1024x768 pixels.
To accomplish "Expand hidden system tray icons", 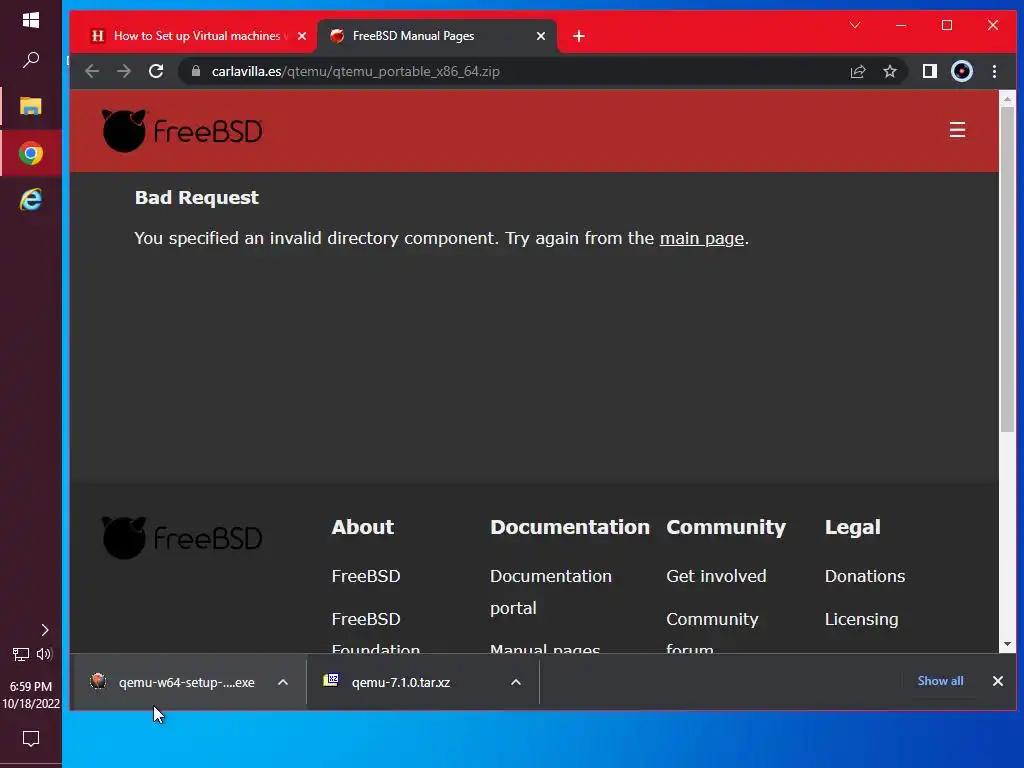I will (44, 630).
